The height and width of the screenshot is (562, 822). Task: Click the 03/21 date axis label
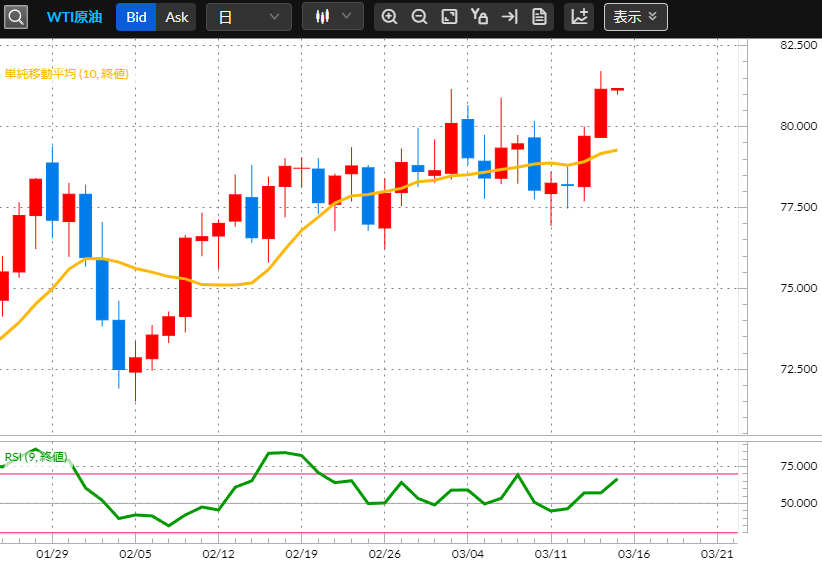click(717, 554)
